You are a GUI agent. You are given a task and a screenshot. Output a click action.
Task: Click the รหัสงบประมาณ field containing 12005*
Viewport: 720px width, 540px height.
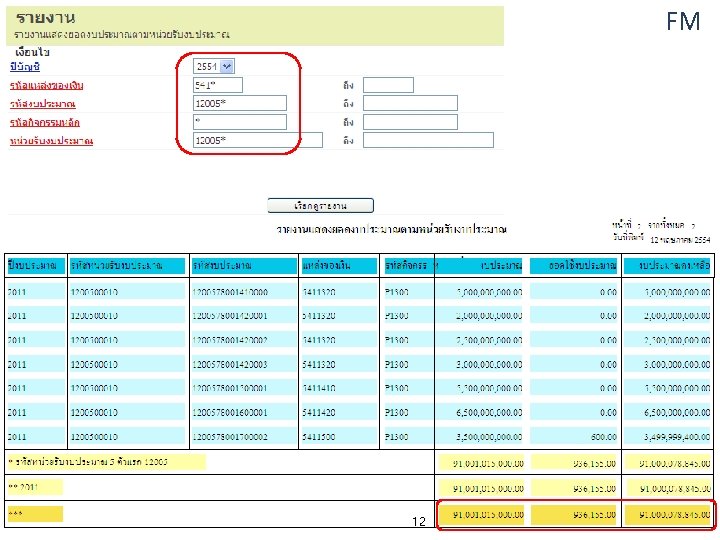coord(240,103)
